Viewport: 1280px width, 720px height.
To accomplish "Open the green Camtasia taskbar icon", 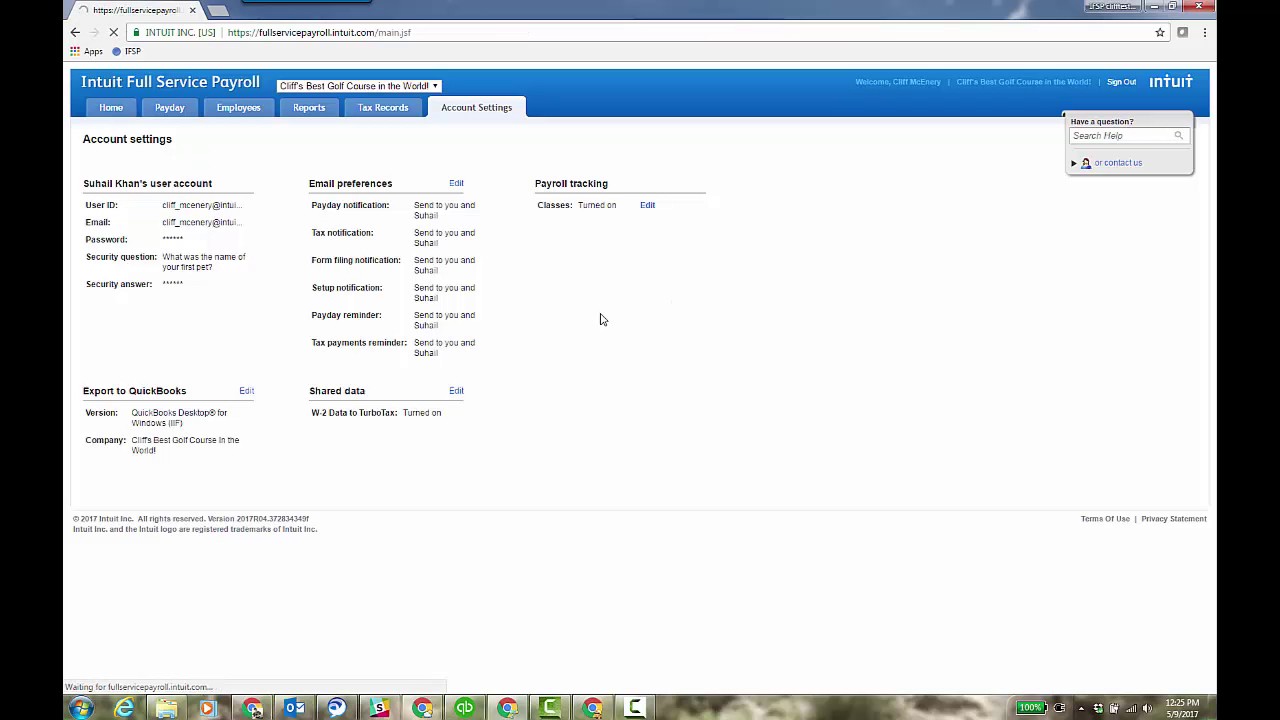I will pyautogui.click(x=550, y=708).
